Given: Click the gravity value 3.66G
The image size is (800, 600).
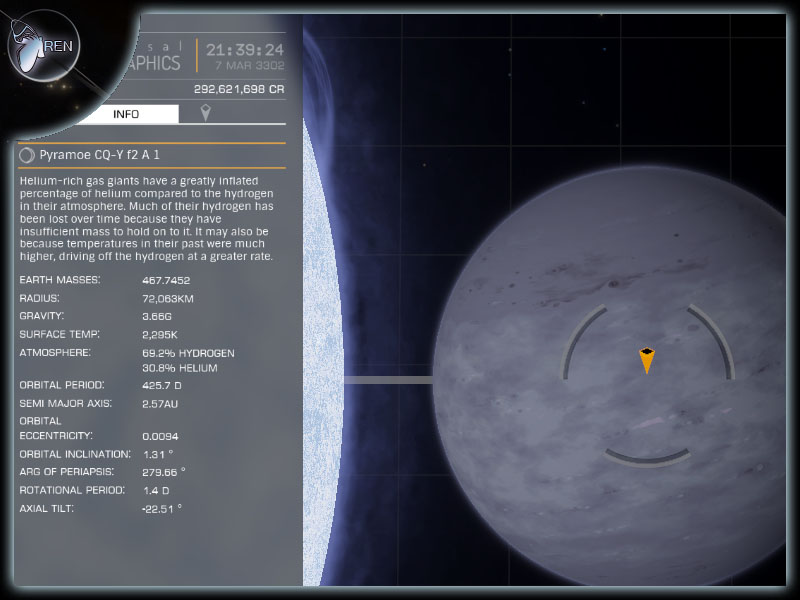Looking at the screenshot, I should point(157,317).
